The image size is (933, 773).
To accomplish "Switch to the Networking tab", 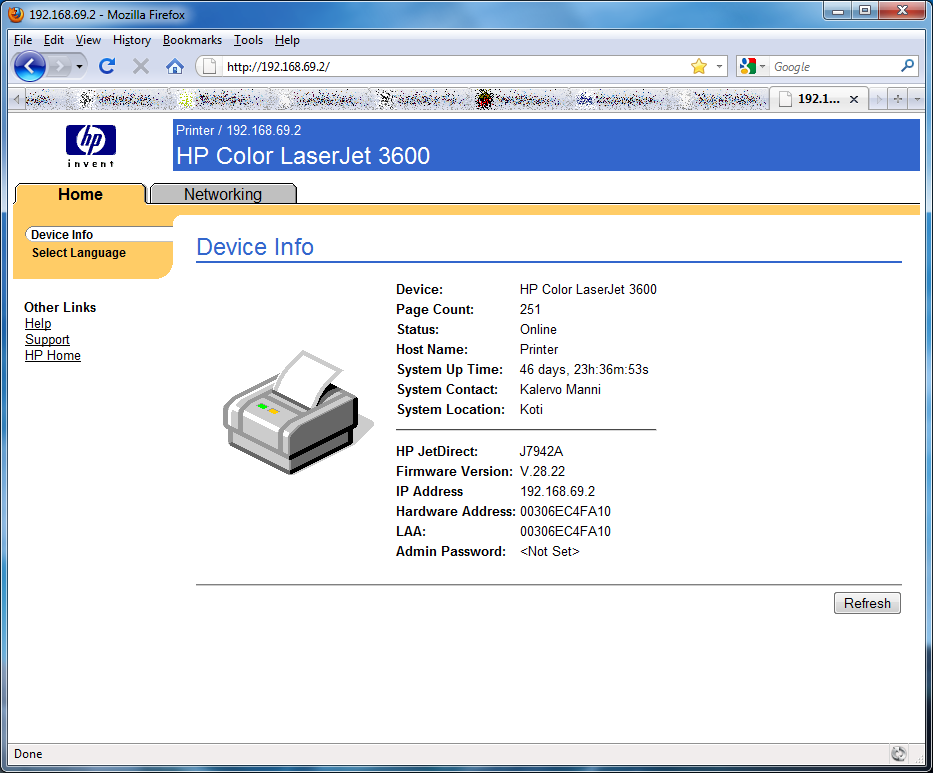I will click(x=222, y=195).
